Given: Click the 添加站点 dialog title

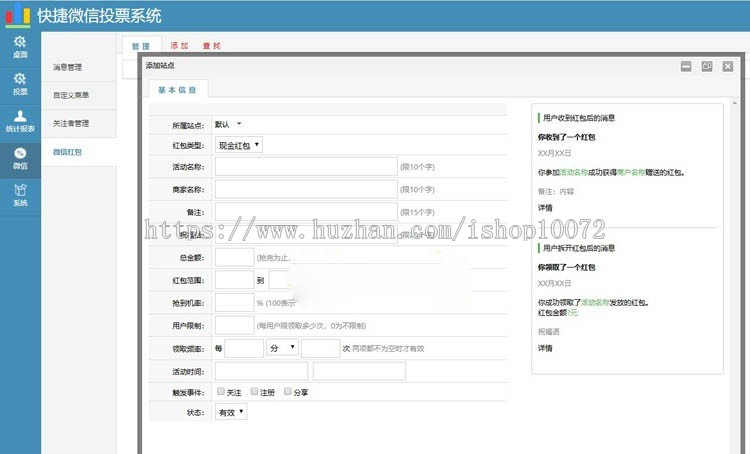Looking at the screenshot, I should click(160, 66).
